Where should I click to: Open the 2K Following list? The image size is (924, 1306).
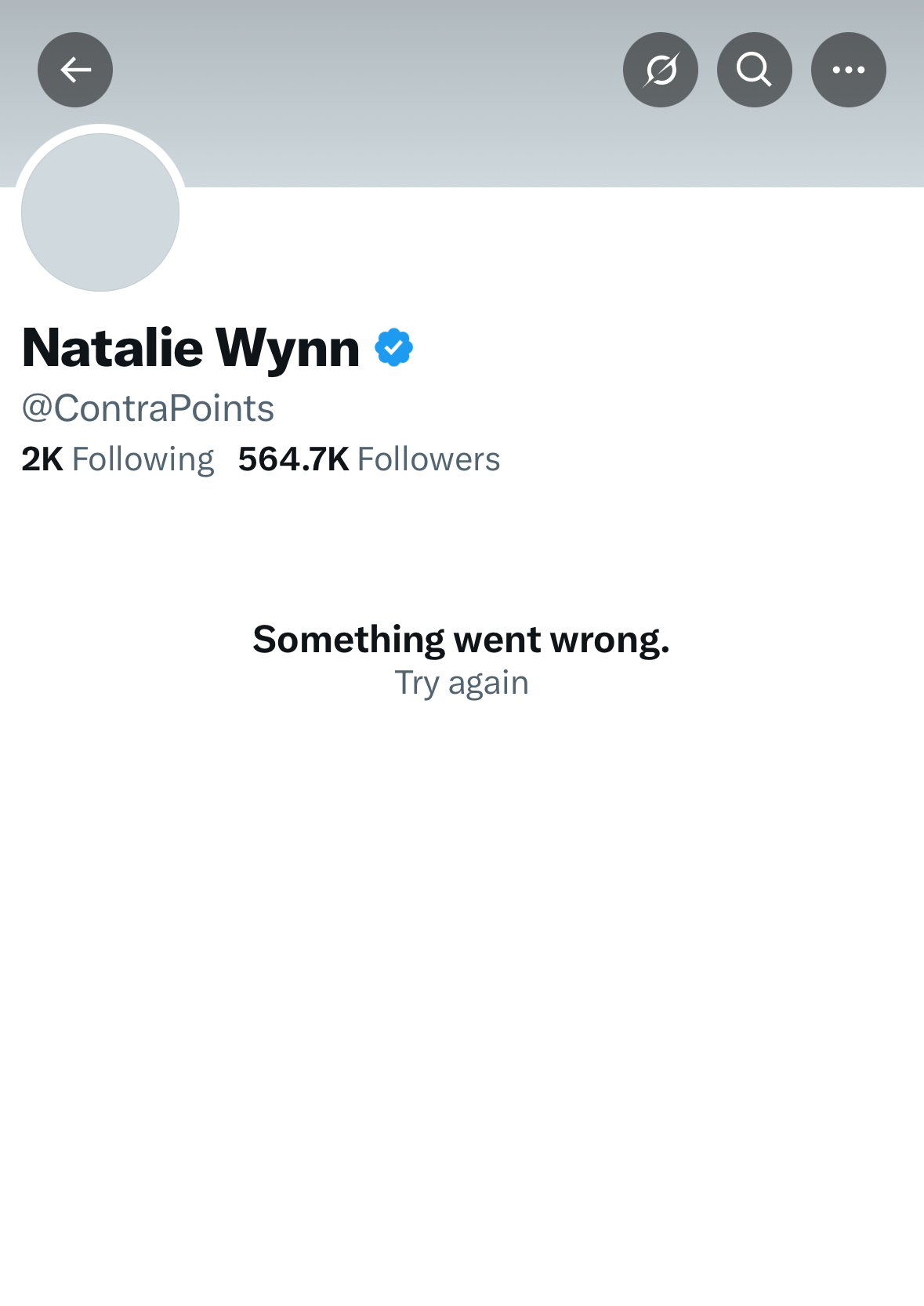[118, 459]
